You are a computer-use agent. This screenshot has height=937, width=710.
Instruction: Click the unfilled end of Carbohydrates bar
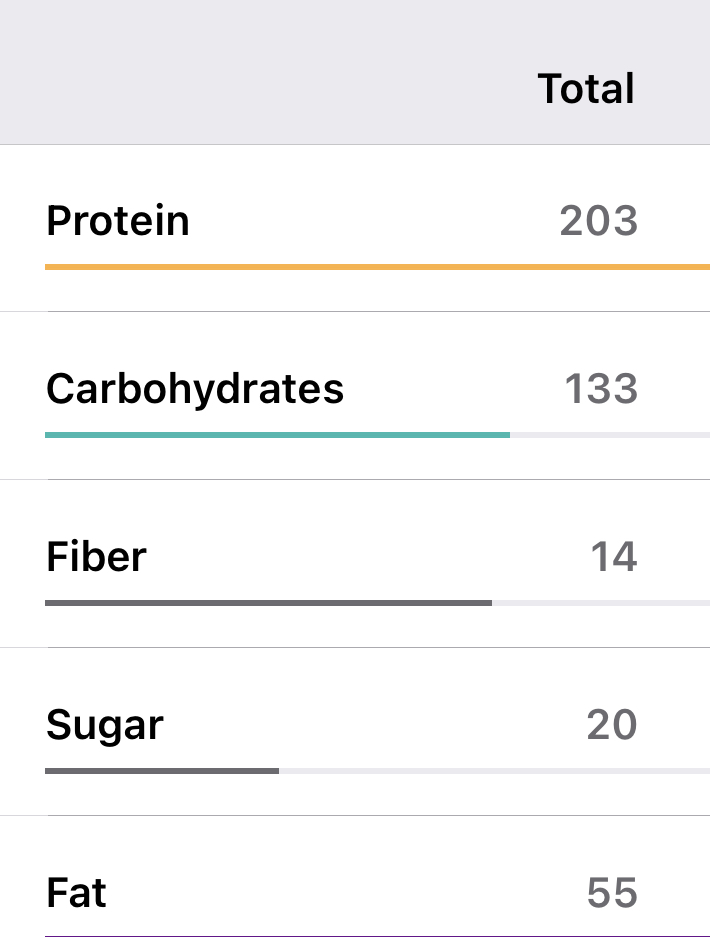coord(610,435)
